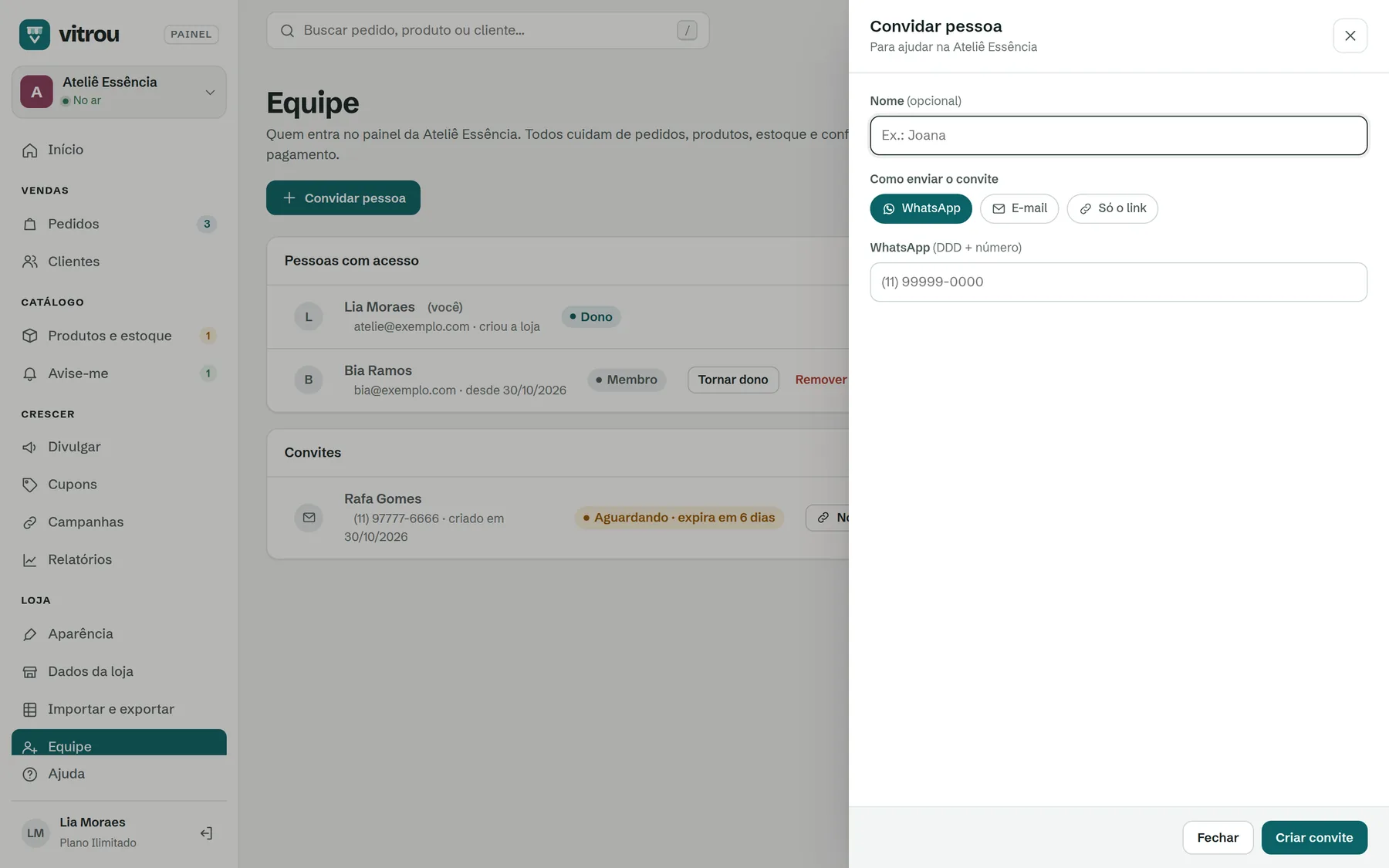Click the Ateliê Essência store avatar

tap(36, 92)
